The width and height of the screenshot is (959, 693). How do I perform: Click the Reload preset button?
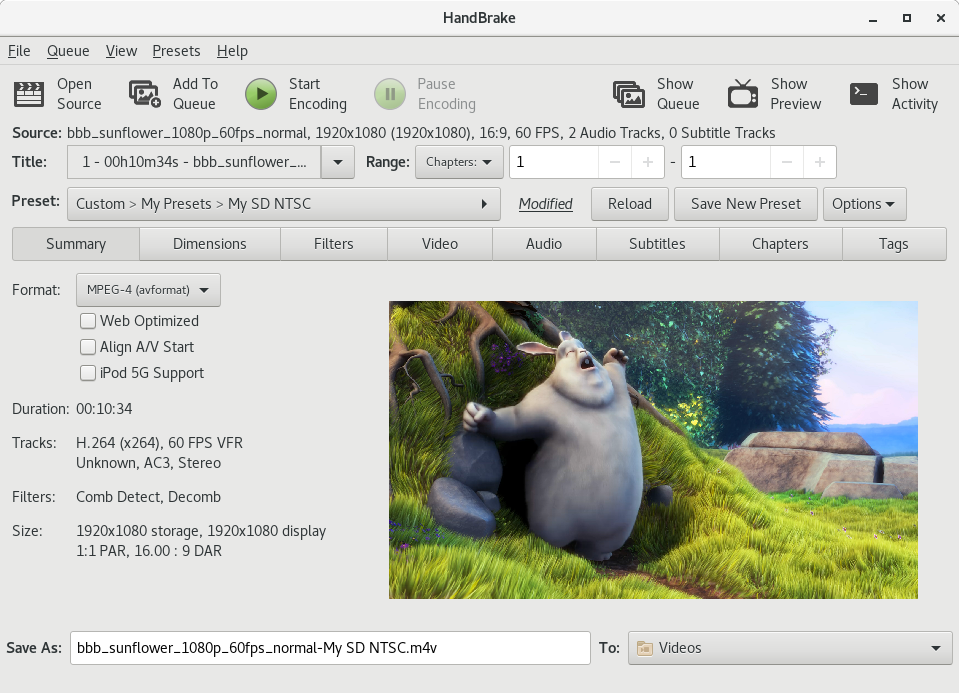[630, 204]
